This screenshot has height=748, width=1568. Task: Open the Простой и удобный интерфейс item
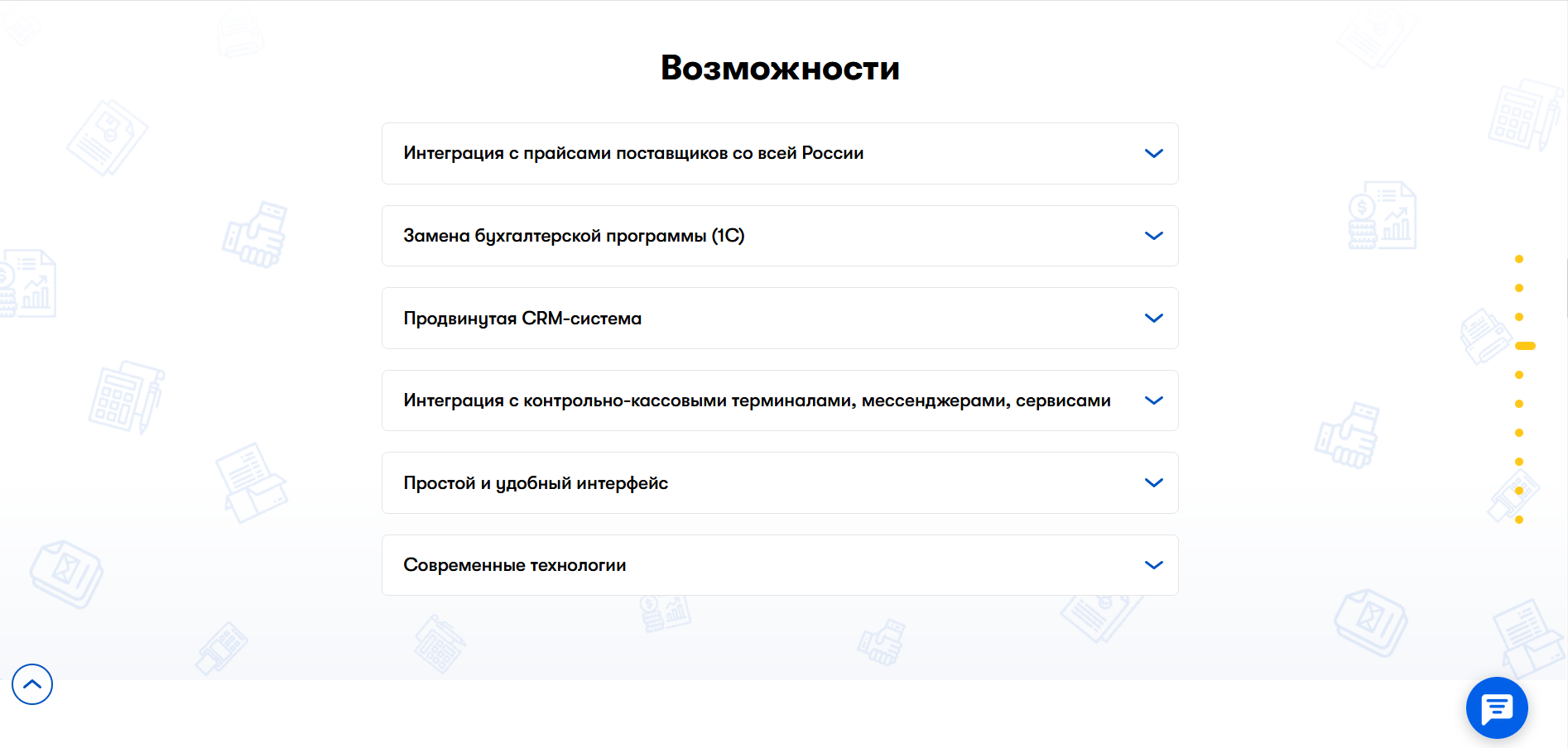point(536,483)
